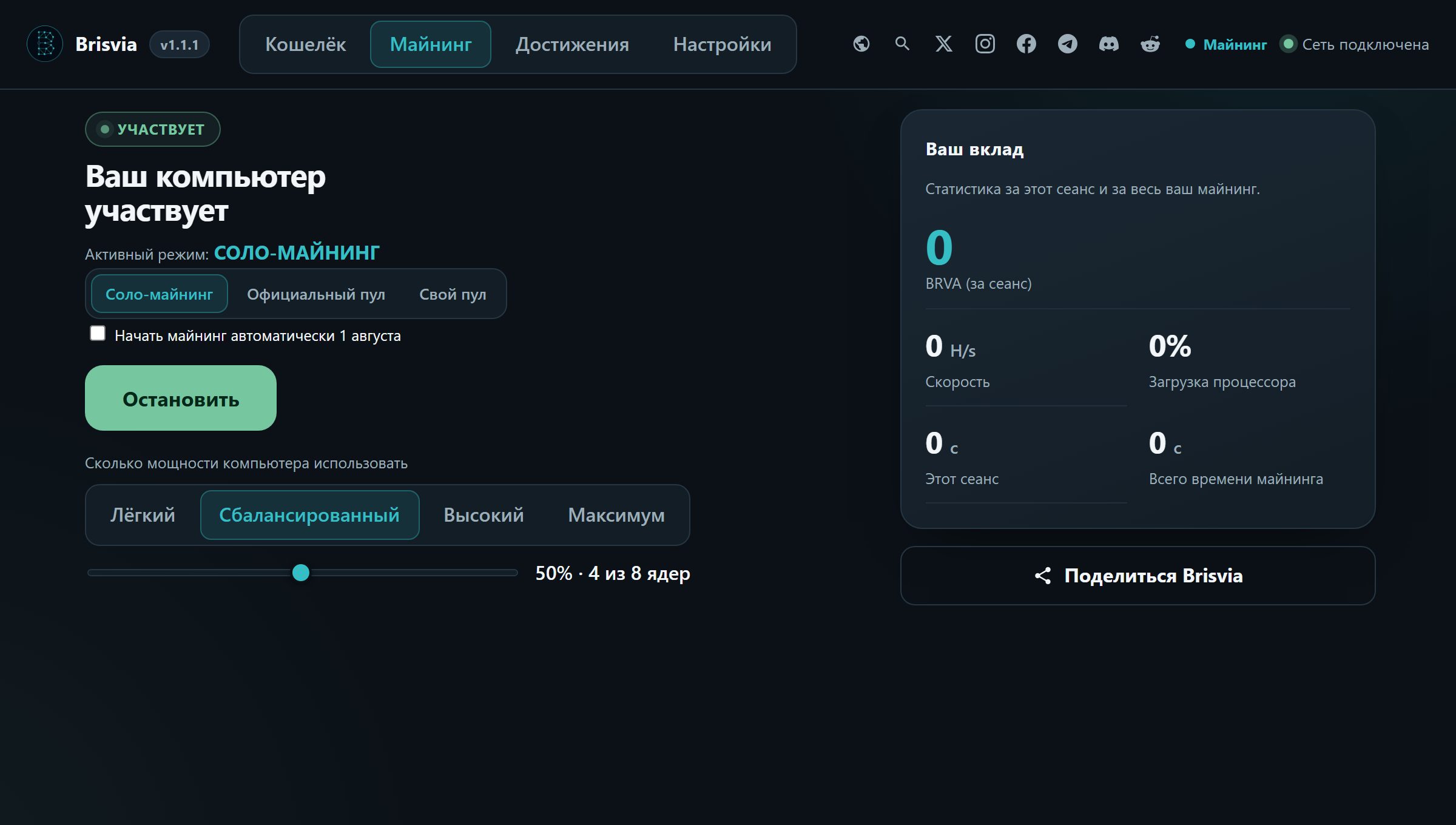Click the Всего времени майнинга label

(1236, 479)
